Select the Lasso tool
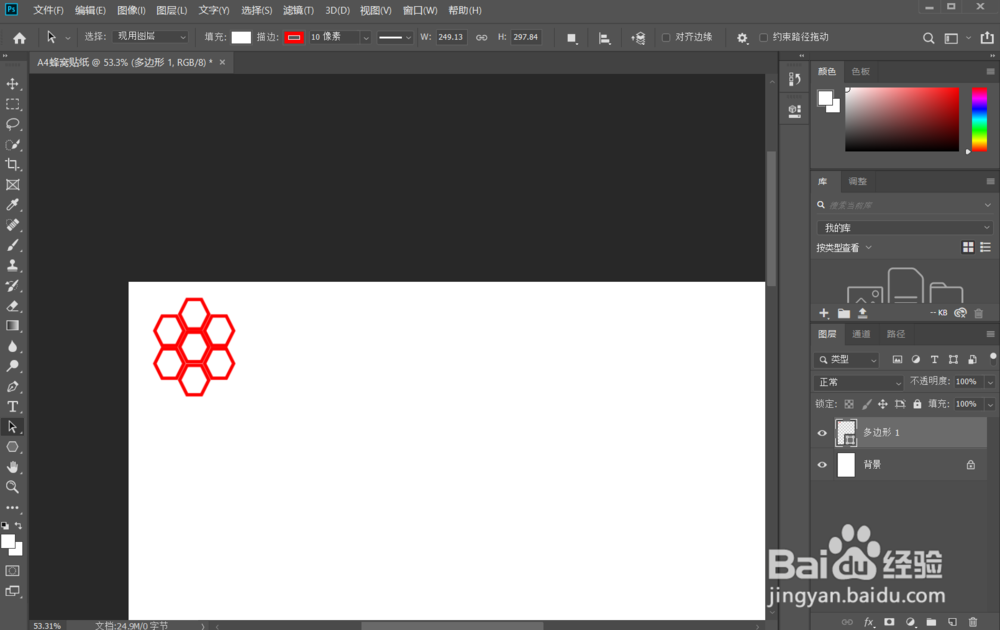The width and height of the screenshot is (1000, 630). pos(13,124)
